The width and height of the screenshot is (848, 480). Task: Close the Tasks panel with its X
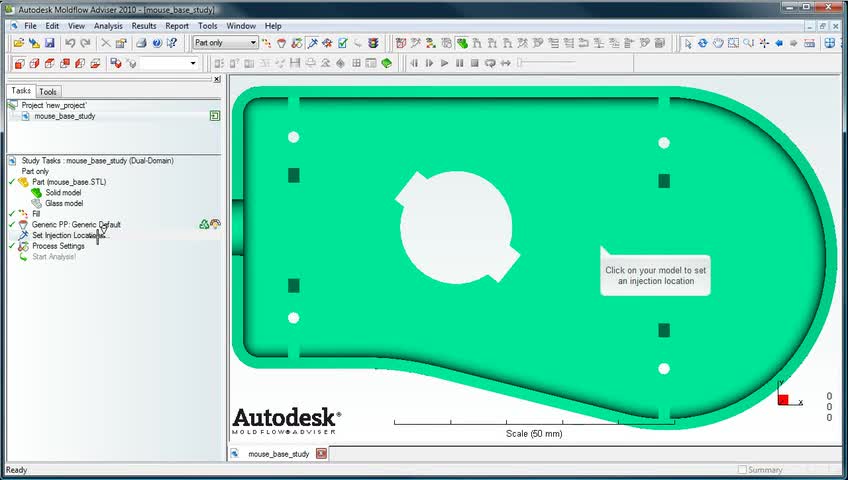(217, 79)
